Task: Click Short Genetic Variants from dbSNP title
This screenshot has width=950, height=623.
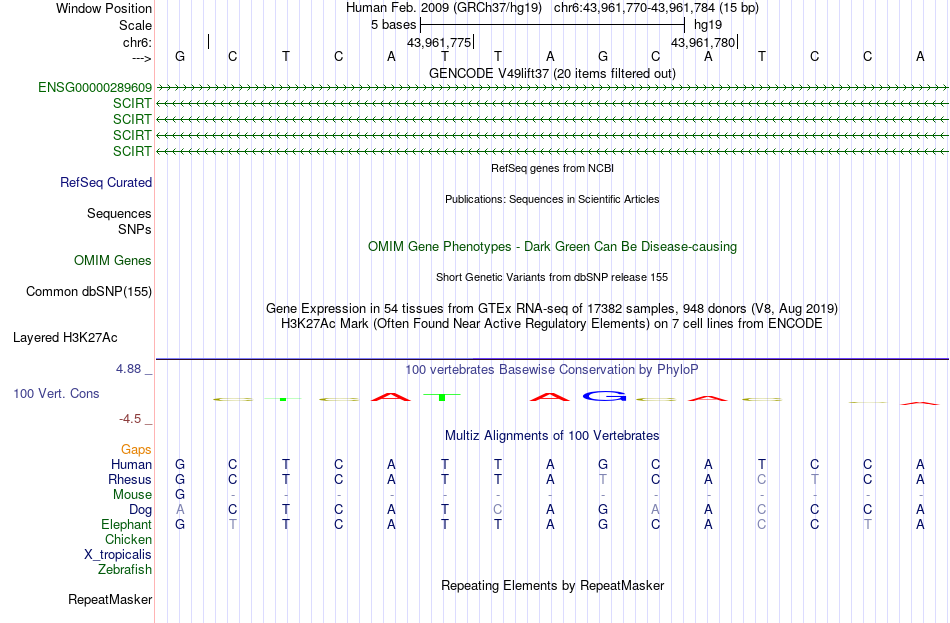Action: pos(552,277)
